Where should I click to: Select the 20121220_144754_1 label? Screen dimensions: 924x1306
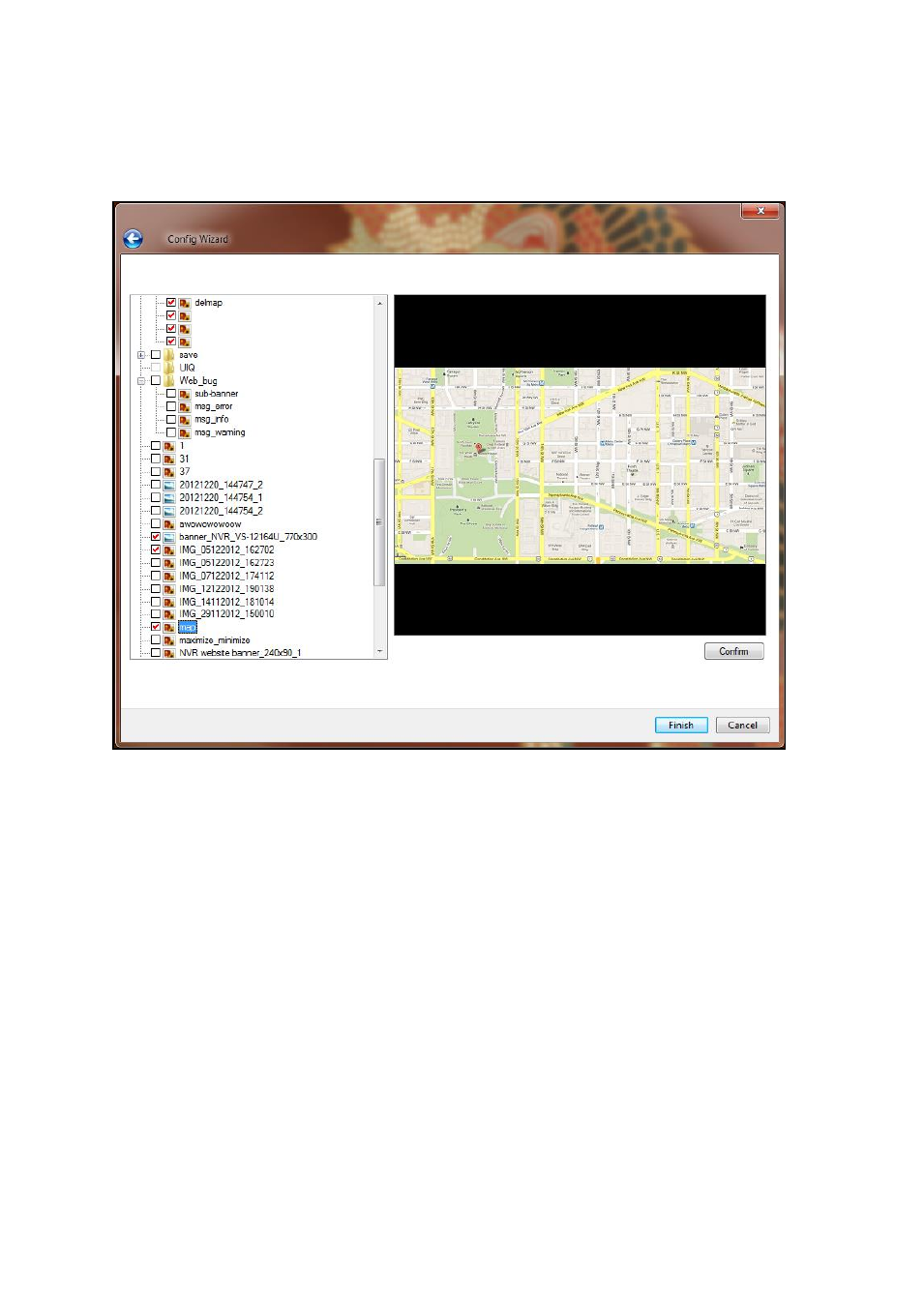pos(221,497)
